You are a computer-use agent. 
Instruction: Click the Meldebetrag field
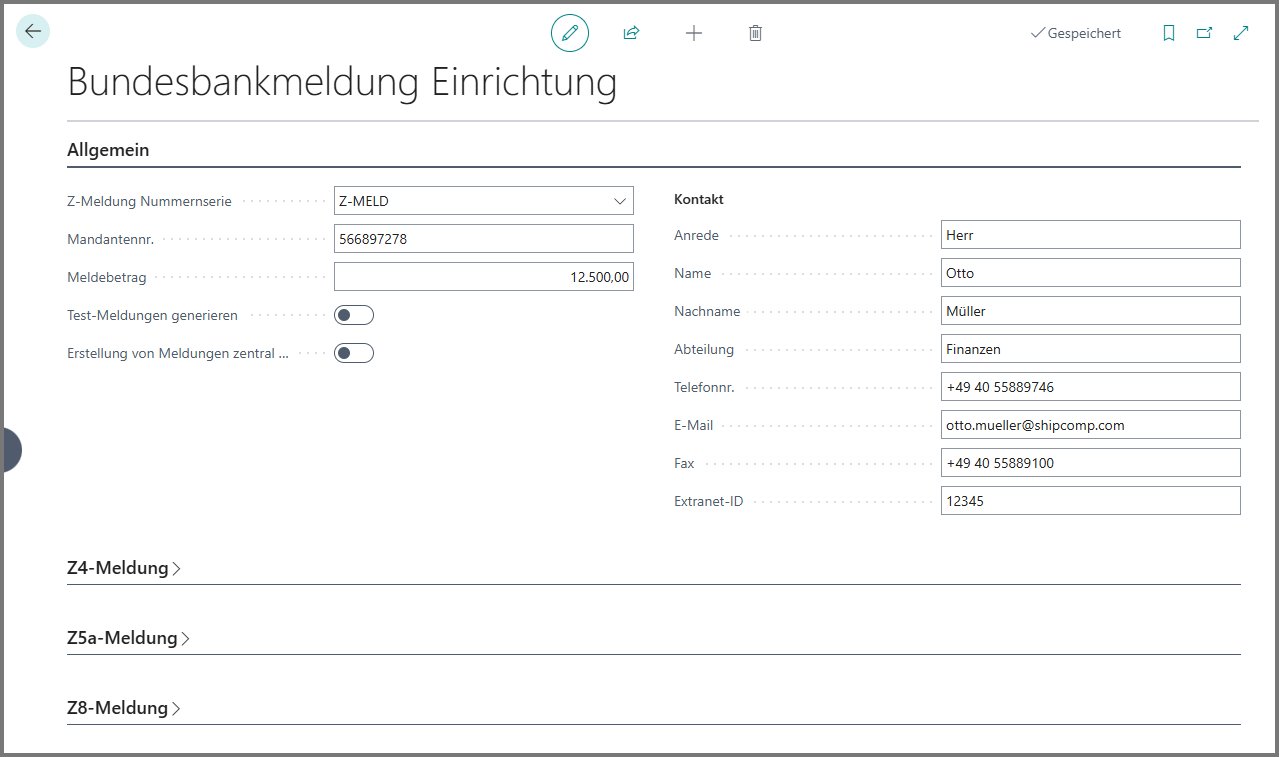click(x=484, y=277)
